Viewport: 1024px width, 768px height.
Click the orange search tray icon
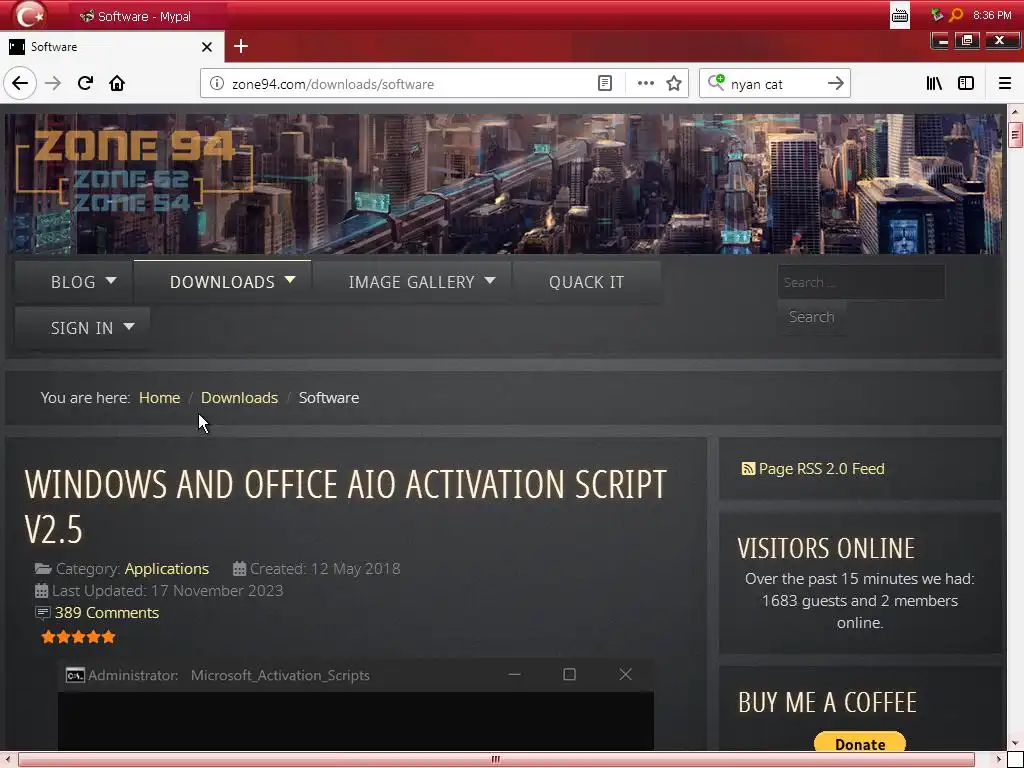tap(956, 14)
